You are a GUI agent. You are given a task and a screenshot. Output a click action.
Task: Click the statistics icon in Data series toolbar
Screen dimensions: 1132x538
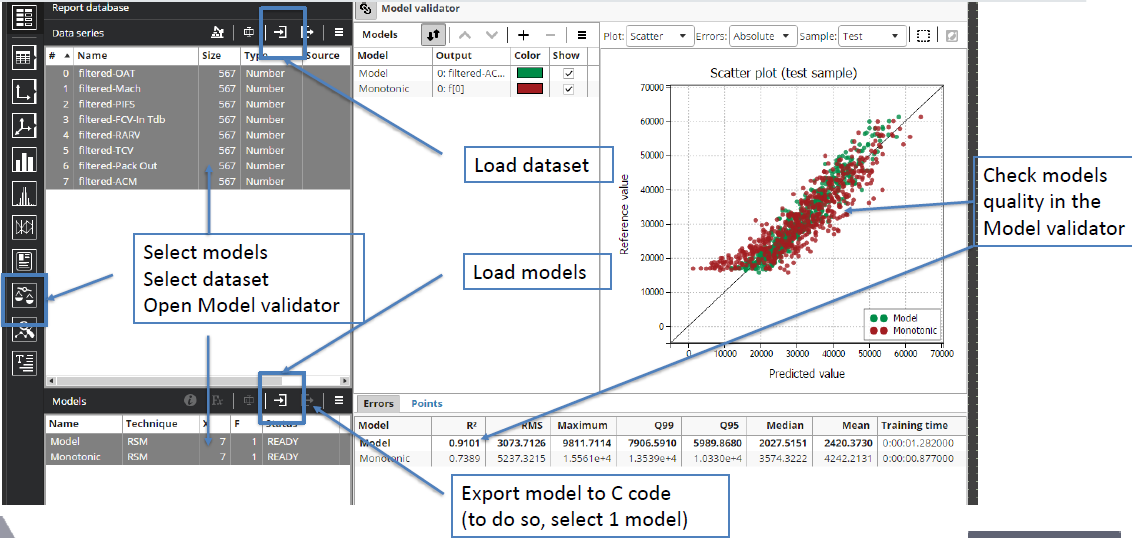pyautogui.click(x=217, y=32)
